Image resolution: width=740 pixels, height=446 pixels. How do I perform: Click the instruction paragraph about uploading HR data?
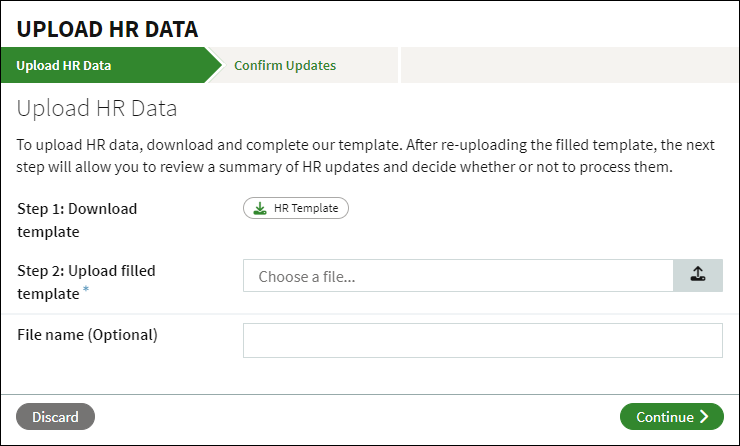(x=366, y=155)
